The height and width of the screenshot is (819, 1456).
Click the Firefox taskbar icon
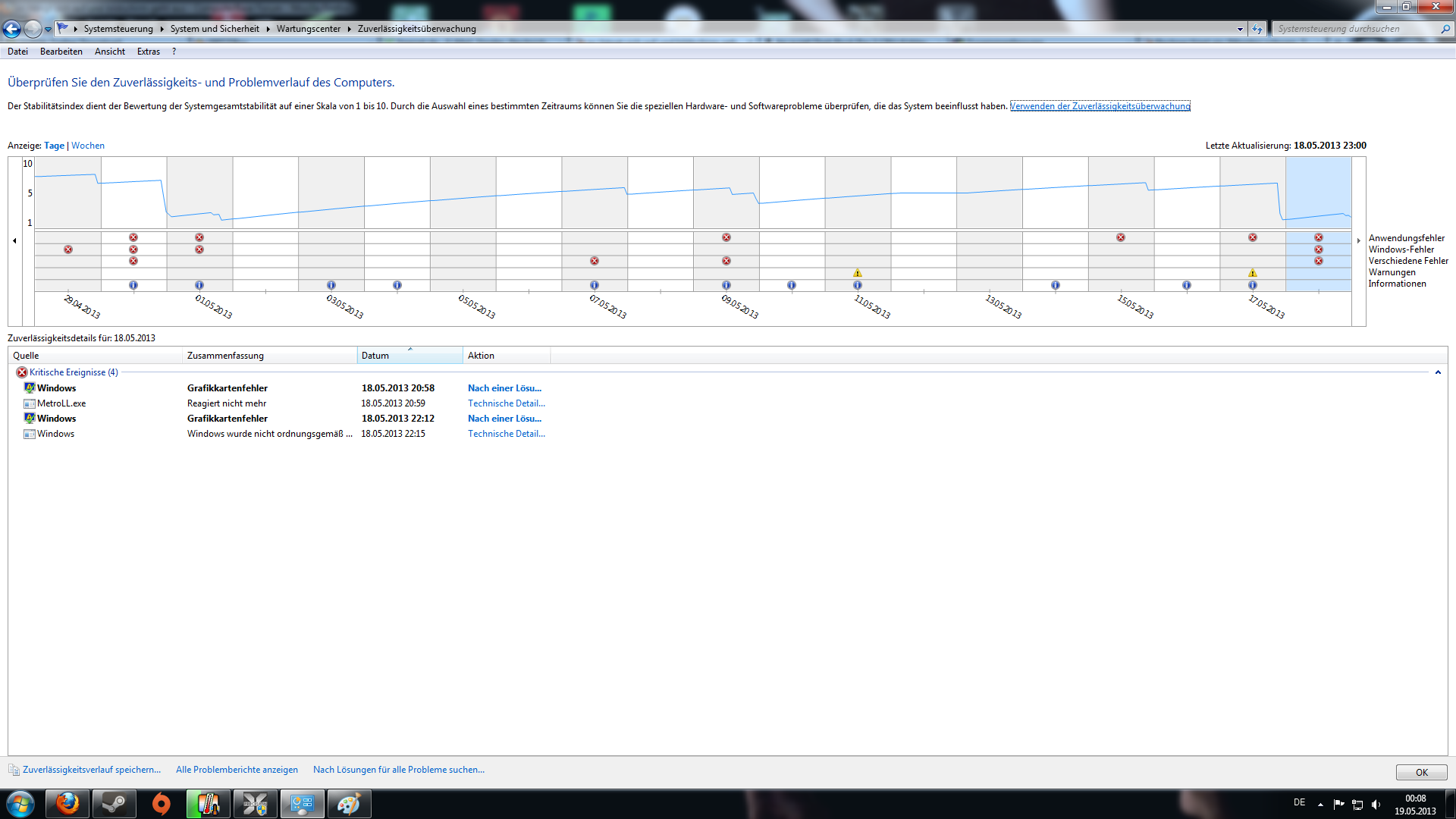pos(67,804)
